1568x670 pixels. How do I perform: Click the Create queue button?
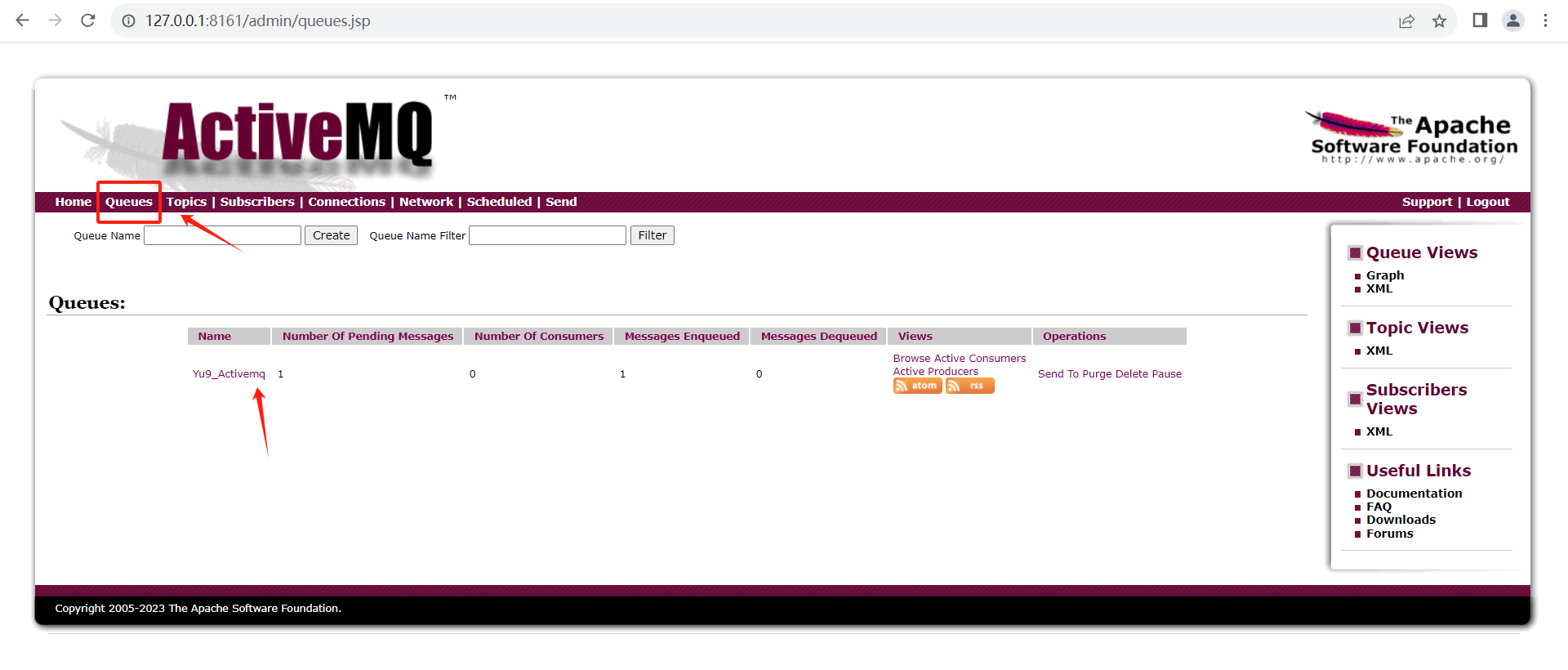331,235
